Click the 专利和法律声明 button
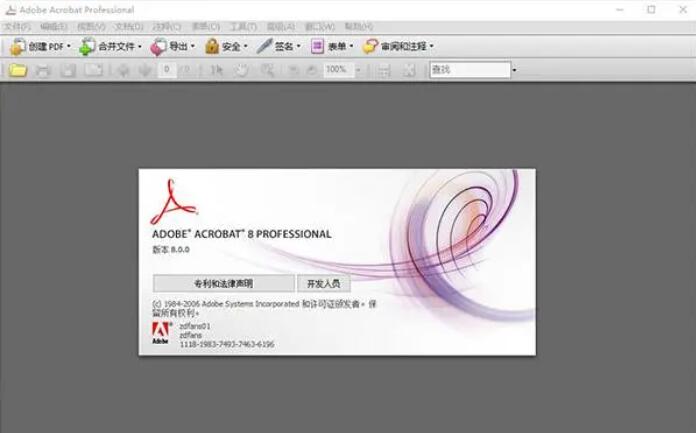Viewport: 696px width, 433px height. (224, 283)
